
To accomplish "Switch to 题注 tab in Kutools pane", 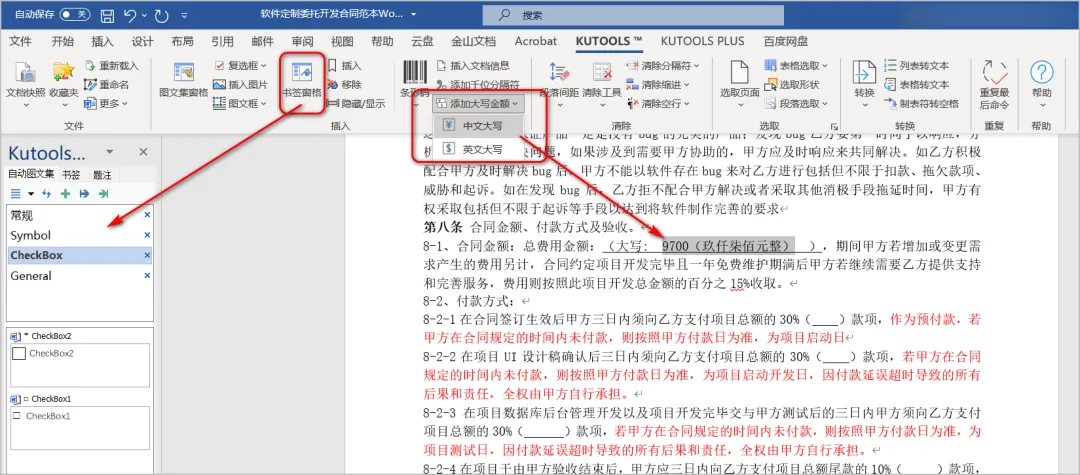I will pos(101,175).
